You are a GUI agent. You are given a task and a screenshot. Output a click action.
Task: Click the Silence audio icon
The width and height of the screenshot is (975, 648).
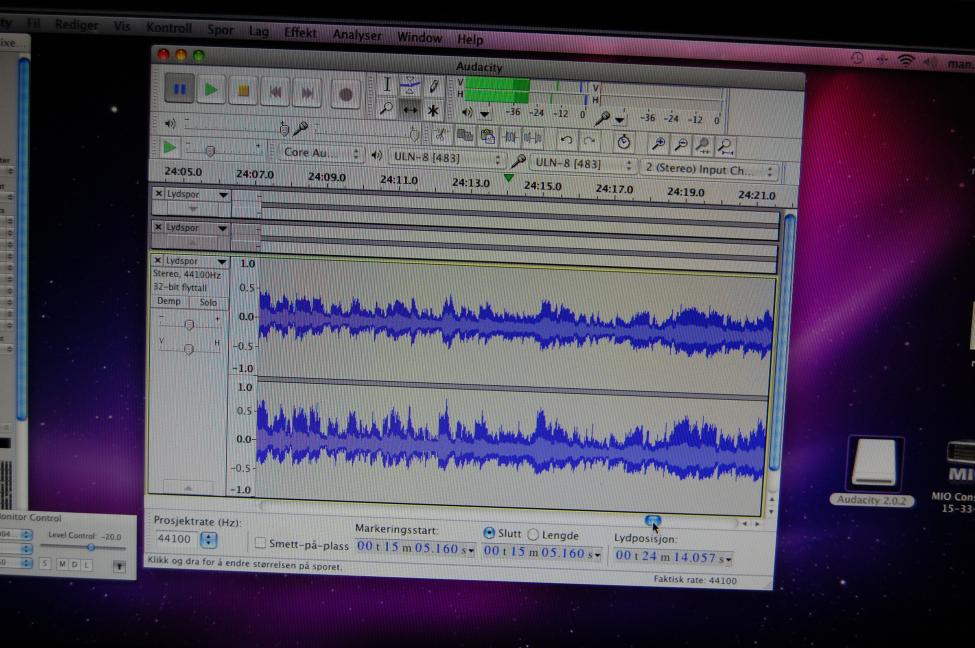point(533,137)
